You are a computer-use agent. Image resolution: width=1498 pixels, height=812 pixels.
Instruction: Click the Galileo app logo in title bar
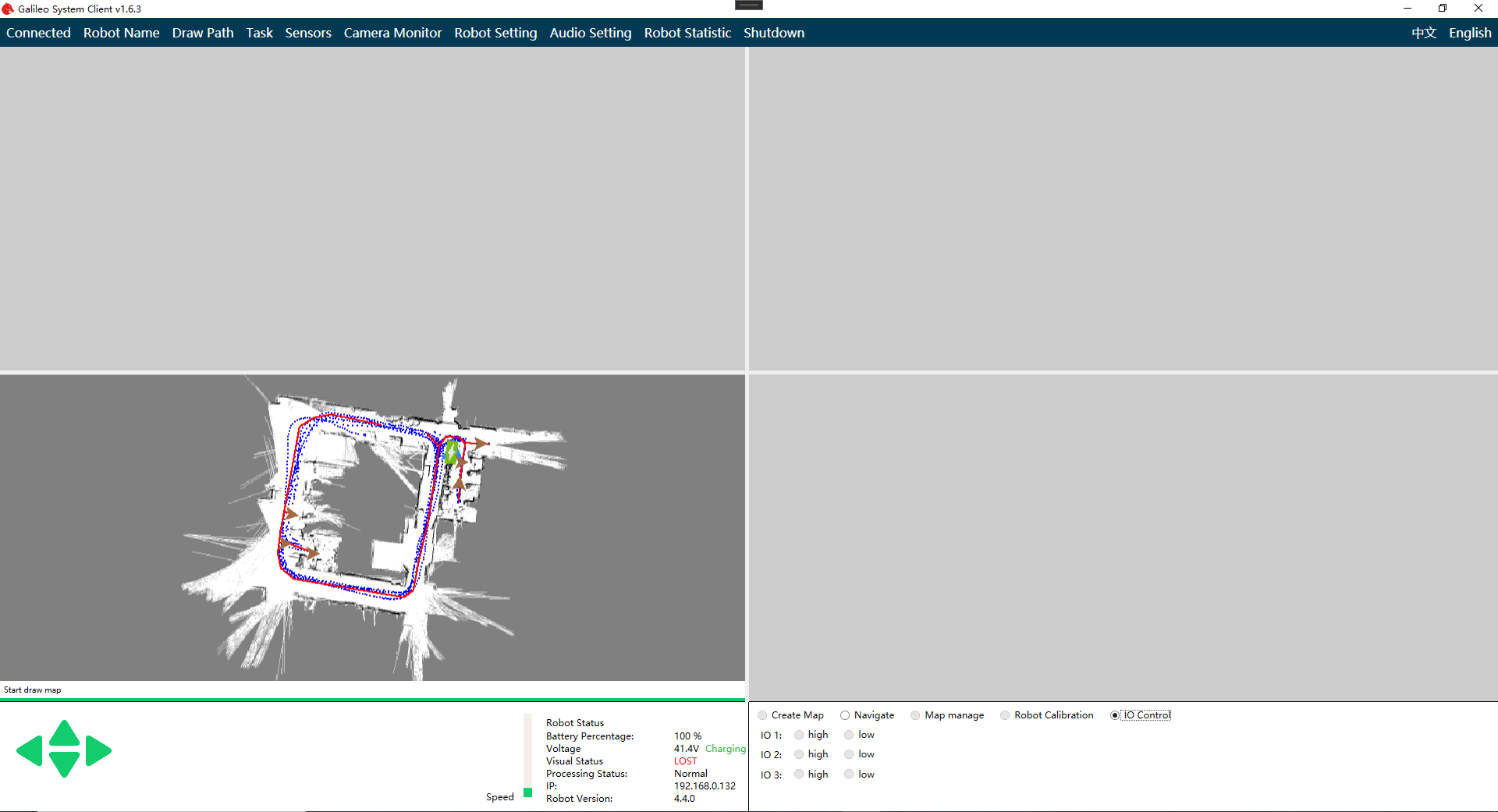point(8,9)
